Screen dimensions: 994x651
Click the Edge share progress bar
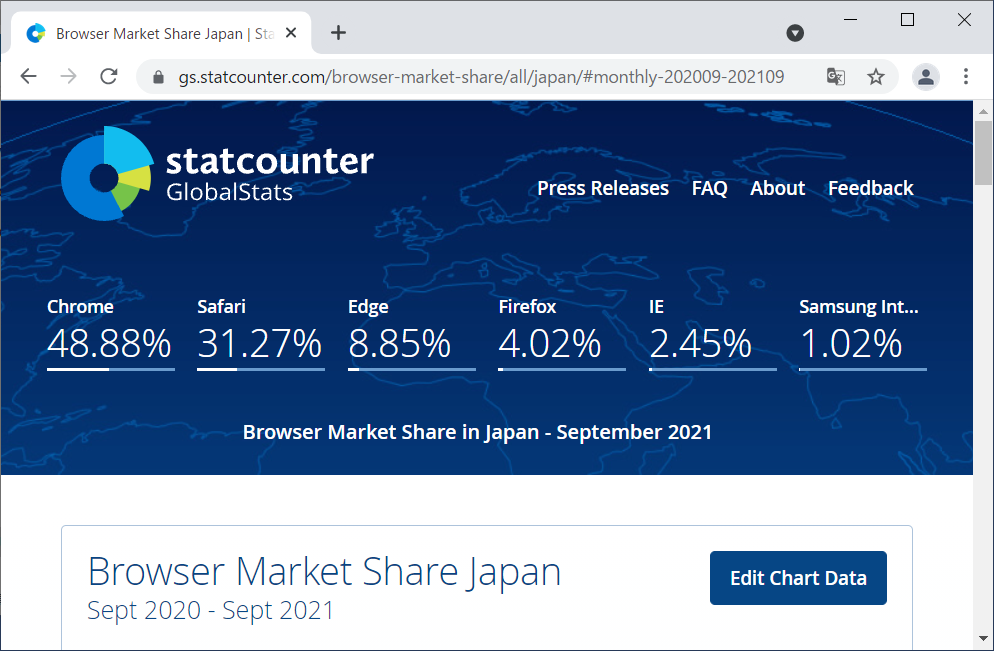click(412, 369)
